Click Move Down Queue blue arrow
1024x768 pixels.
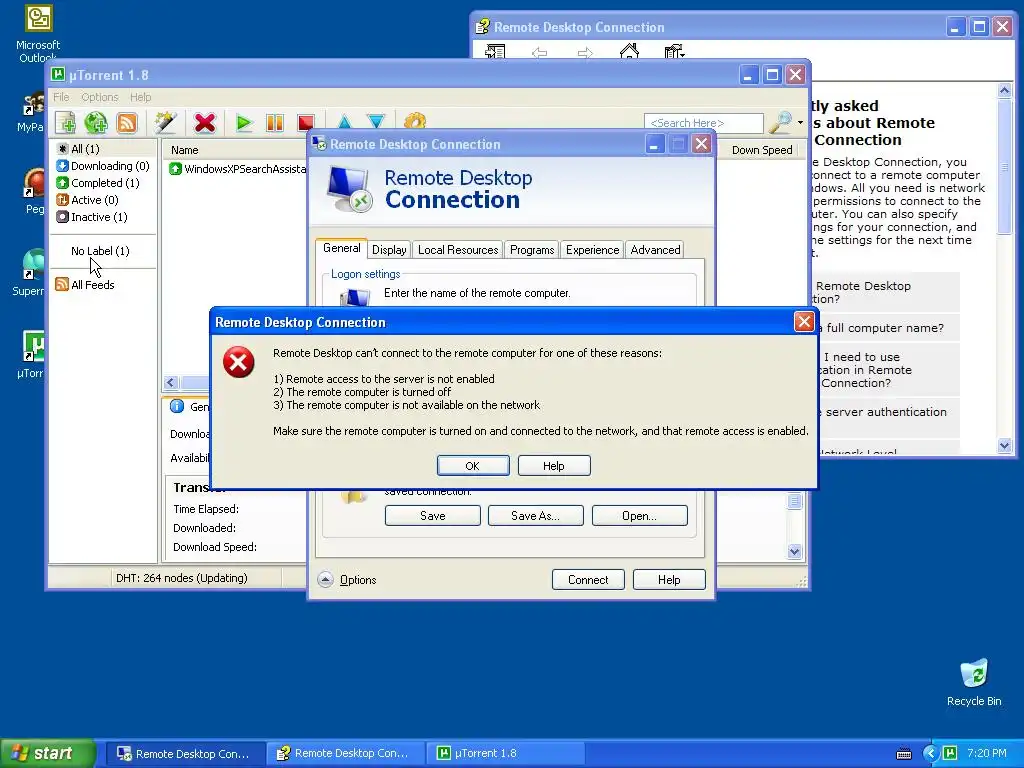[x=376, y=122]
